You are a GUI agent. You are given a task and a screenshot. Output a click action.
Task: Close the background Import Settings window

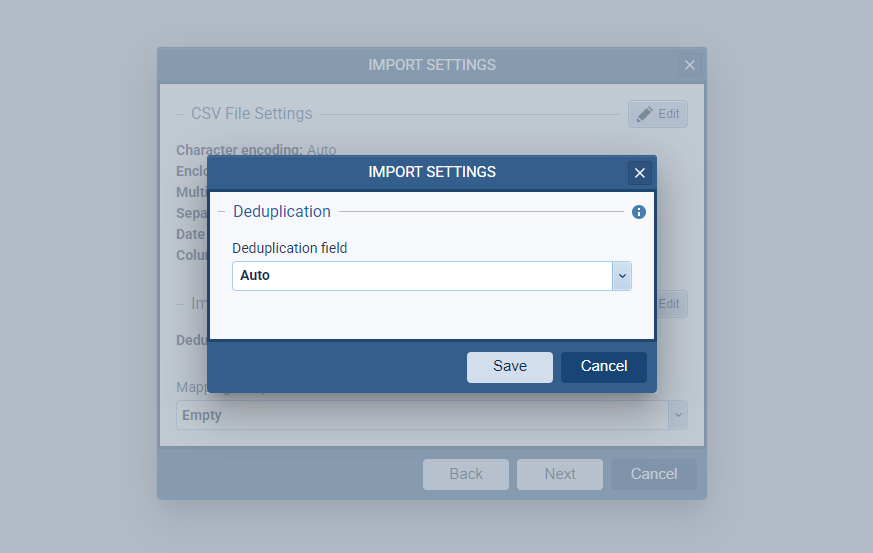[x=689, y=65]
